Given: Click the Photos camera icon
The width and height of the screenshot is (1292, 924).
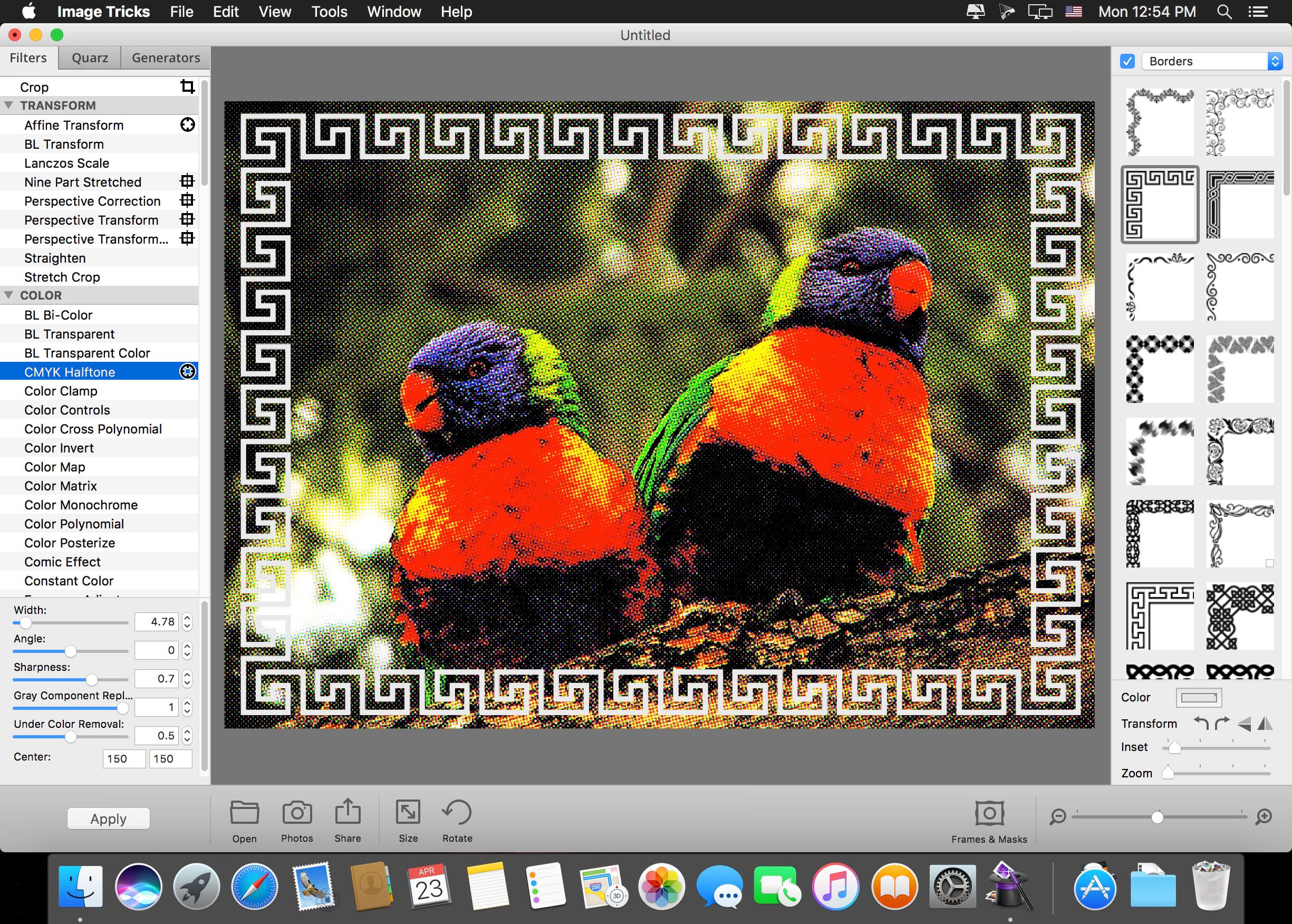Looking at the screenshot, I should (296, 813).
